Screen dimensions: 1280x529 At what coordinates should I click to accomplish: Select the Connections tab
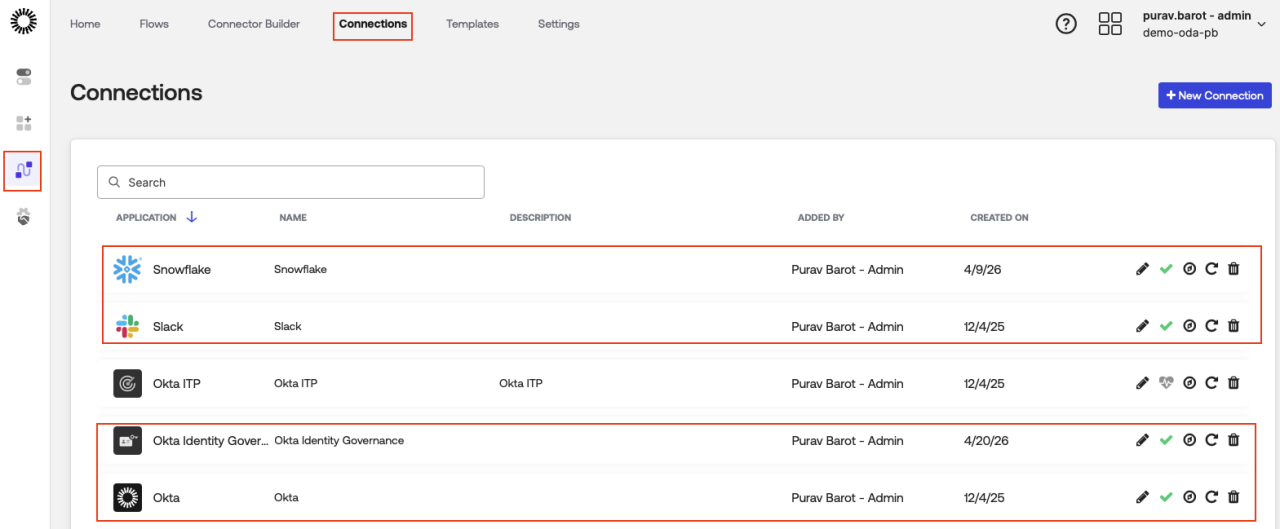pyautogui.click(x=373, y=24)
